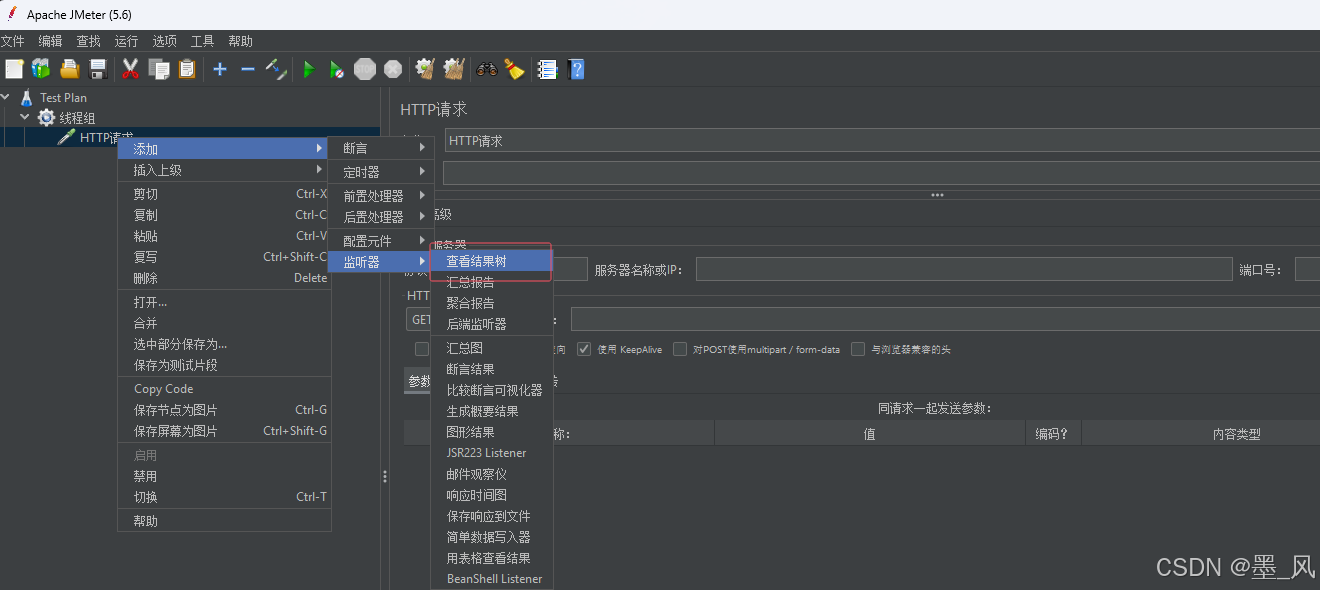Image resolution: width=1320 pixels, height=590 pixels.
Task: Click the Shutdown test icon
Action: pos(393,69)
